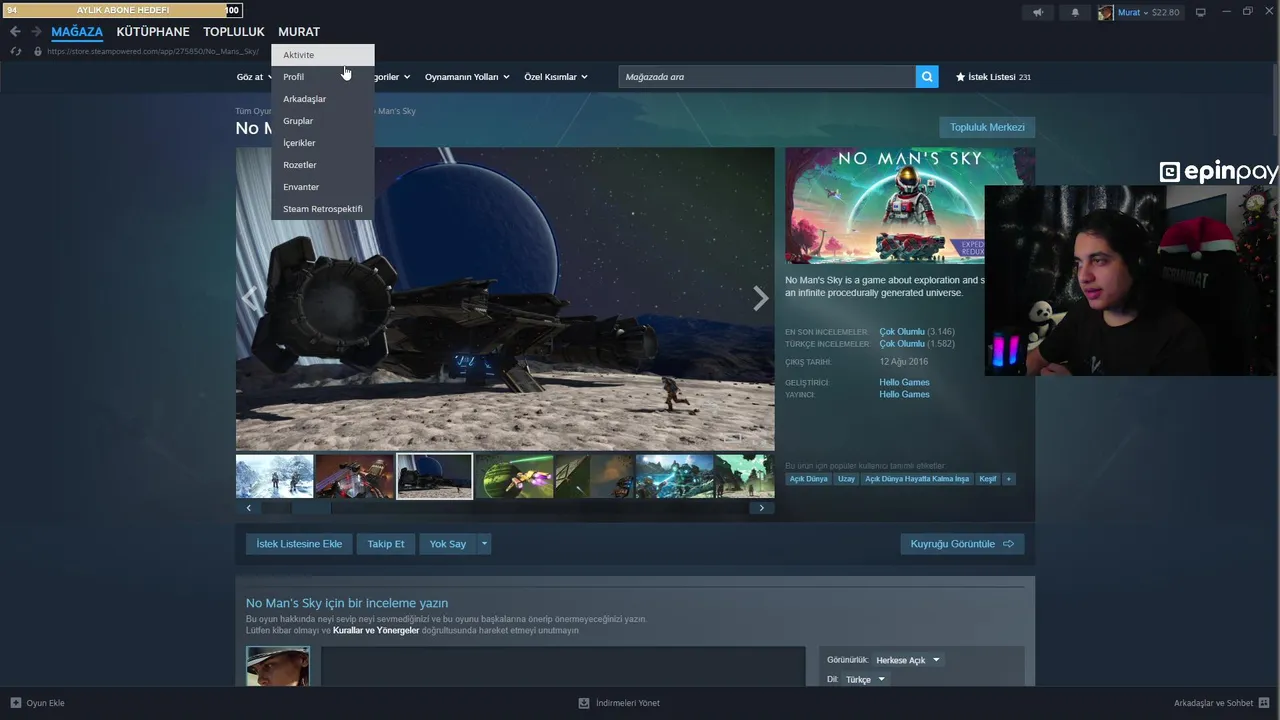Viewport: 1280px width, 720px height.
Task: Select İçerikler from the Murat menu
Action: pos(323,143)
